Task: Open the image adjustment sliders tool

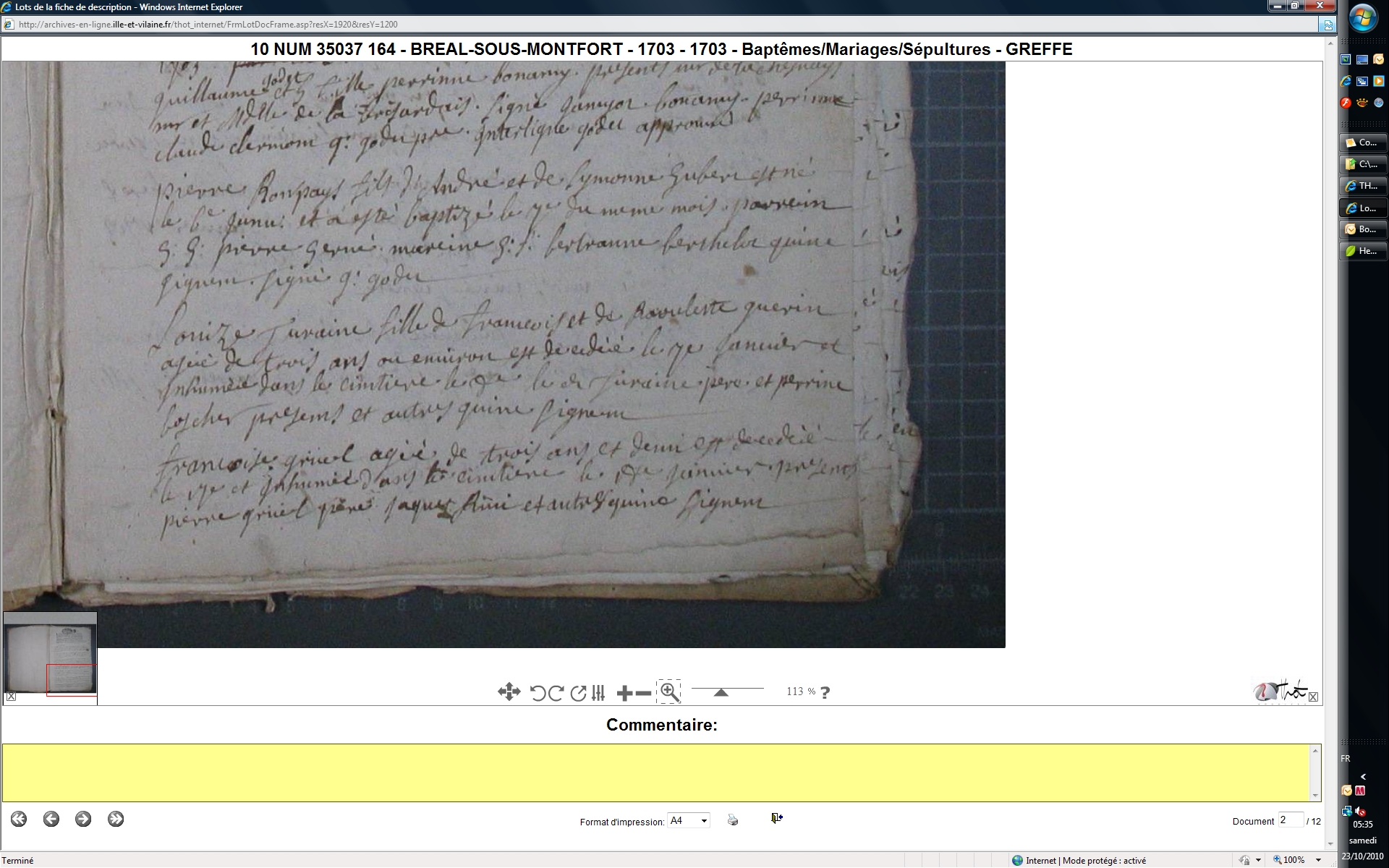Action: pos(598,693)
